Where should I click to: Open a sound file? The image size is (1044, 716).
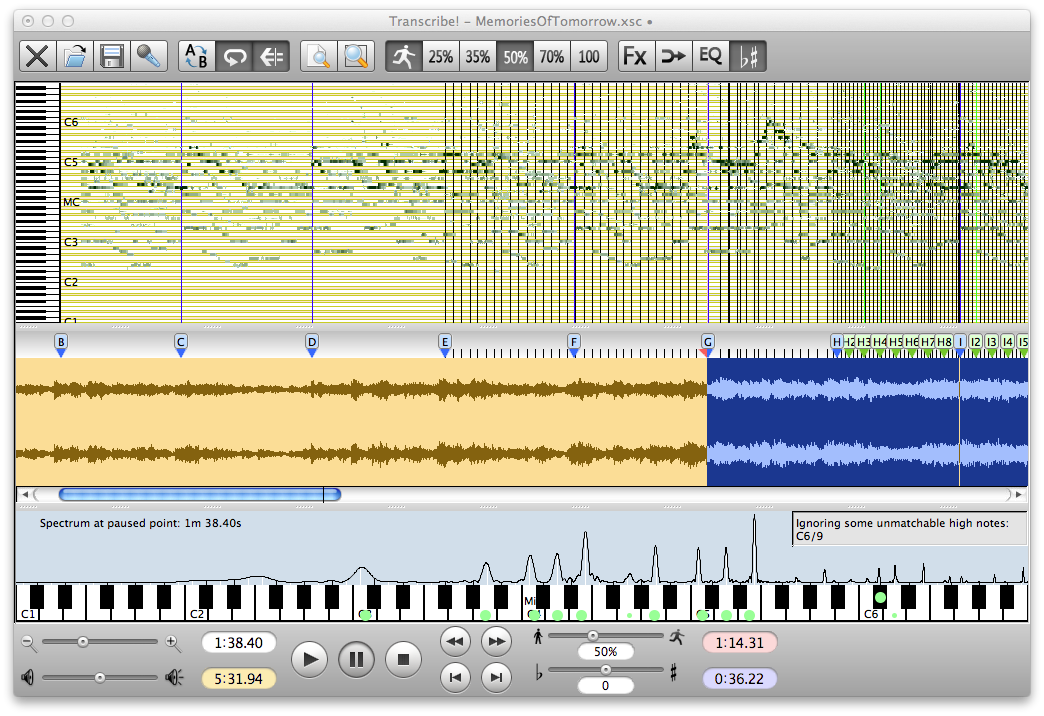coord(76,56)
